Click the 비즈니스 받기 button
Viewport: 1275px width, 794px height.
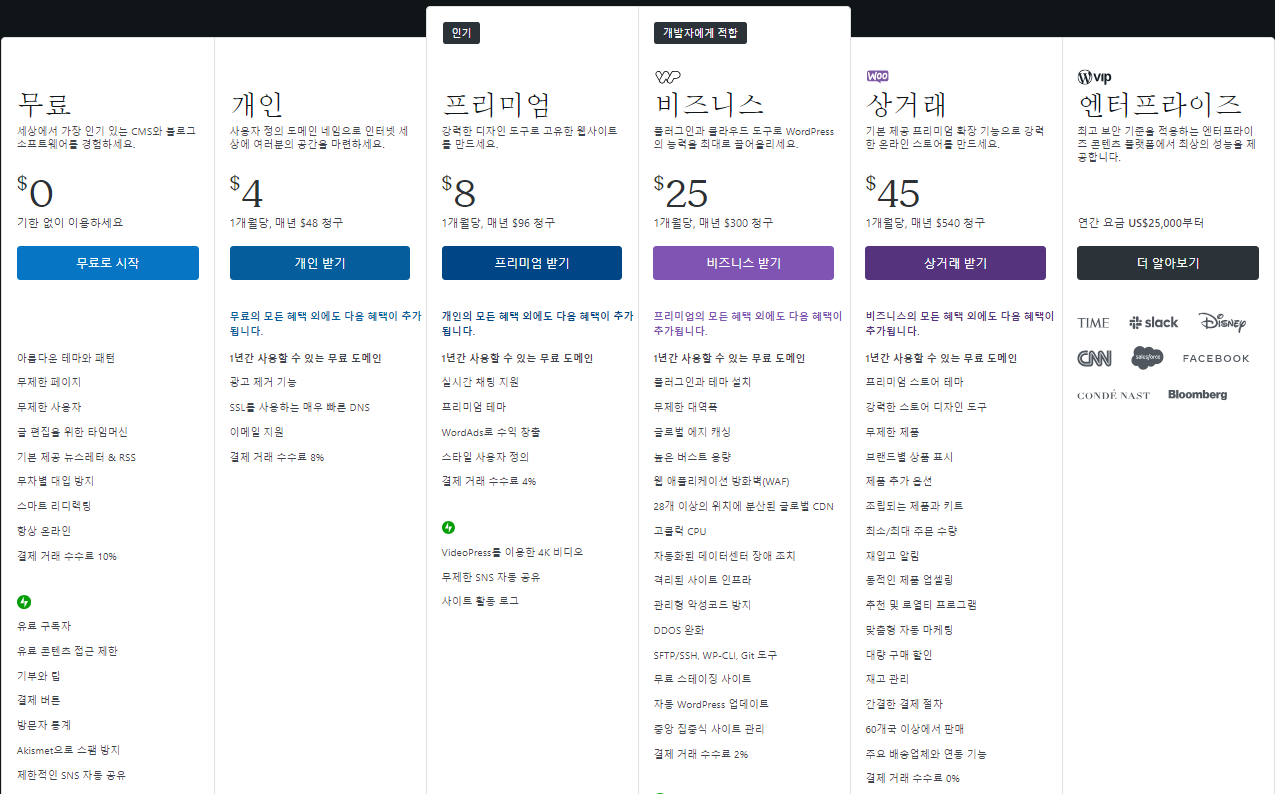(x=743, y=262)
